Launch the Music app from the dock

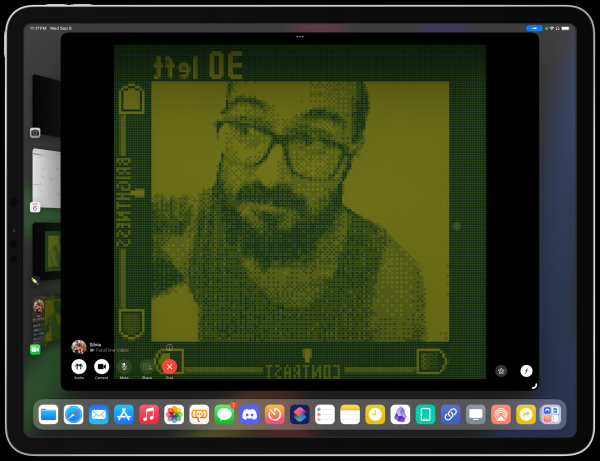pos(149,415)
